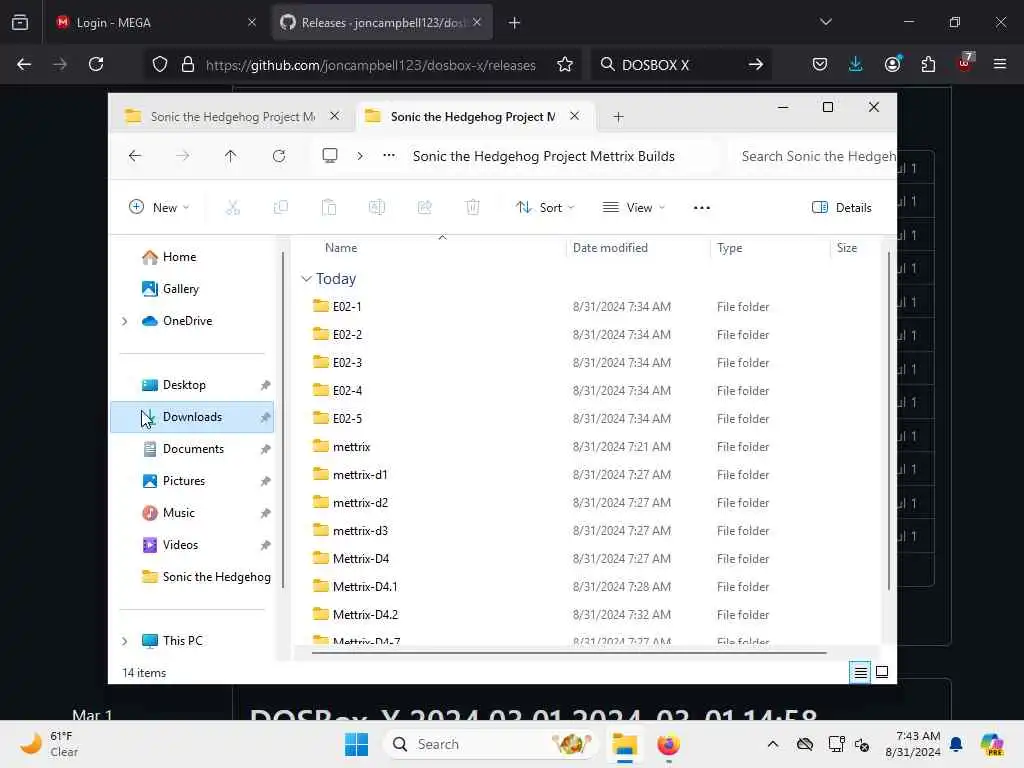Click the Explorer search box

[811, 156]
